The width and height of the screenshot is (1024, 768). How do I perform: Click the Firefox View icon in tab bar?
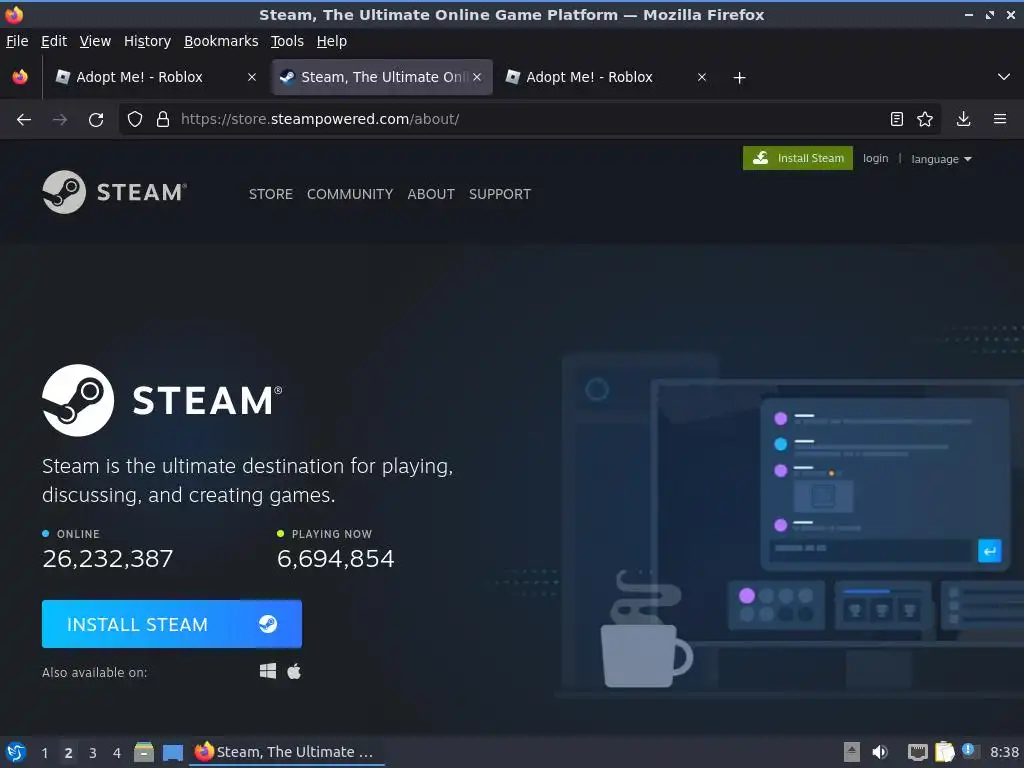click(x=20, y=77)
